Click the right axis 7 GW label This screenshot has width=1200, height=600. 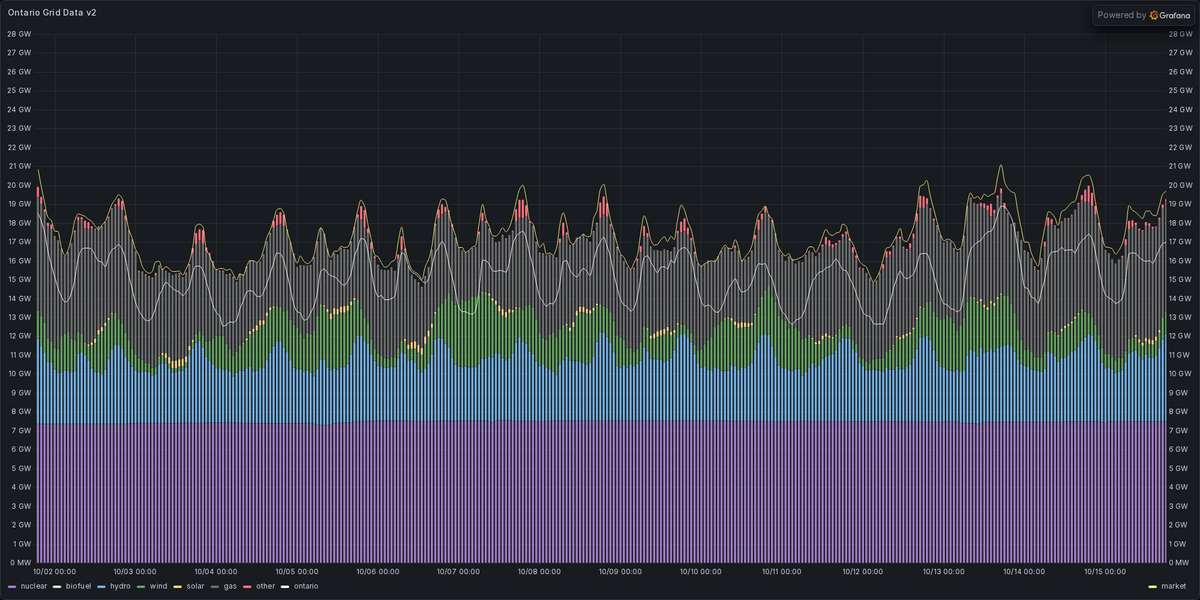click(1179, 430)
